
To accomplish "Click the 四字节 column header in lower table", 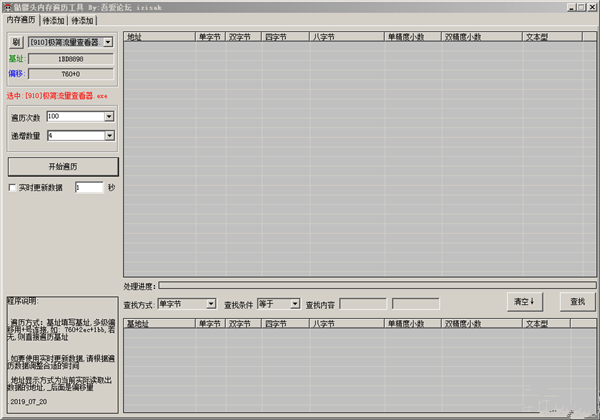I will click(285, 324).
